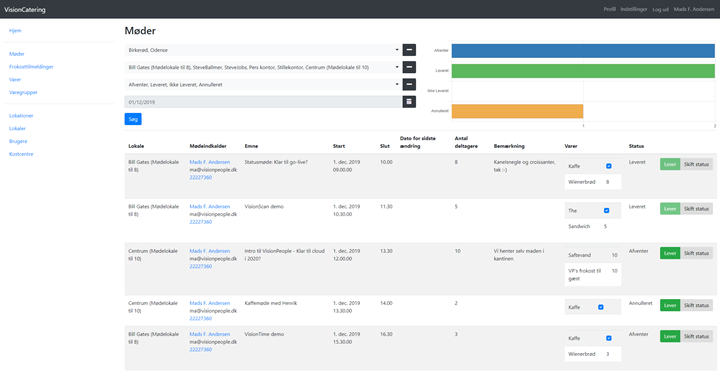The width and height of the screenshot is (720, 373).
Task: Open the calendar icon next to the date field
Action: [x=409, y=102]
